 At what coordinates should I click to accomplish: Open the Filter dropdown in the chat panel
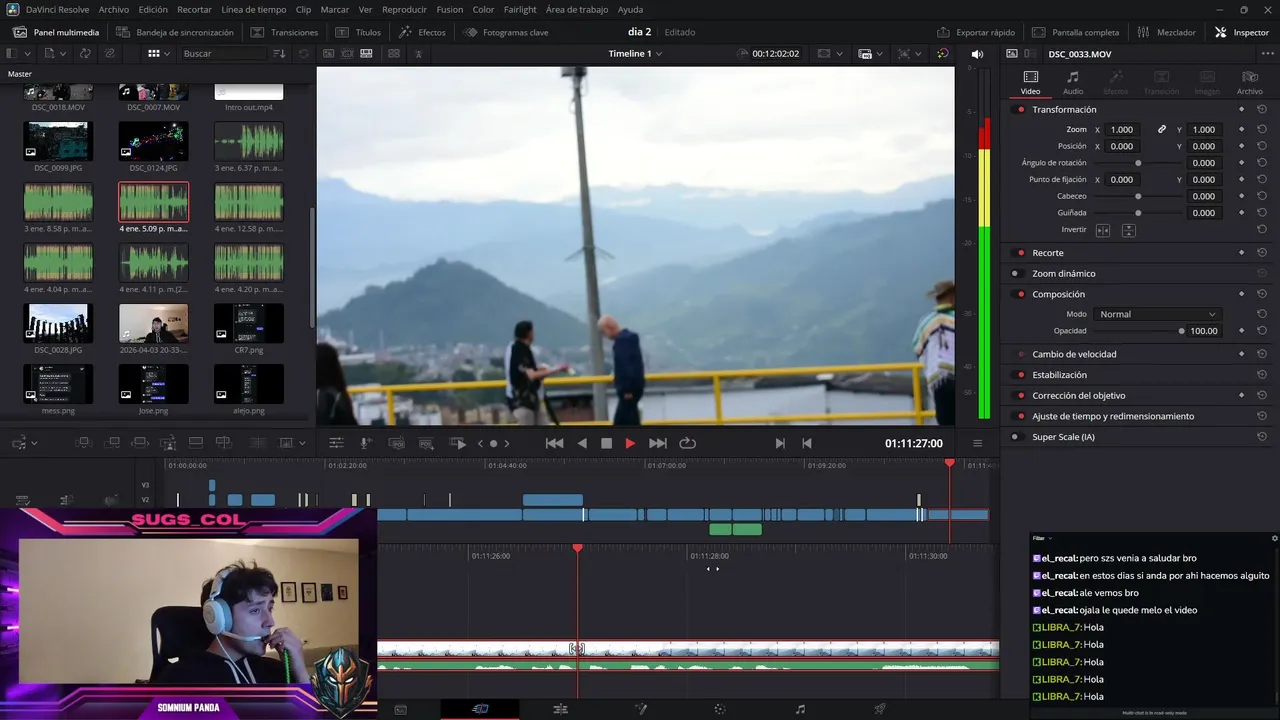pyautogui.click(x=1042, y=538)
